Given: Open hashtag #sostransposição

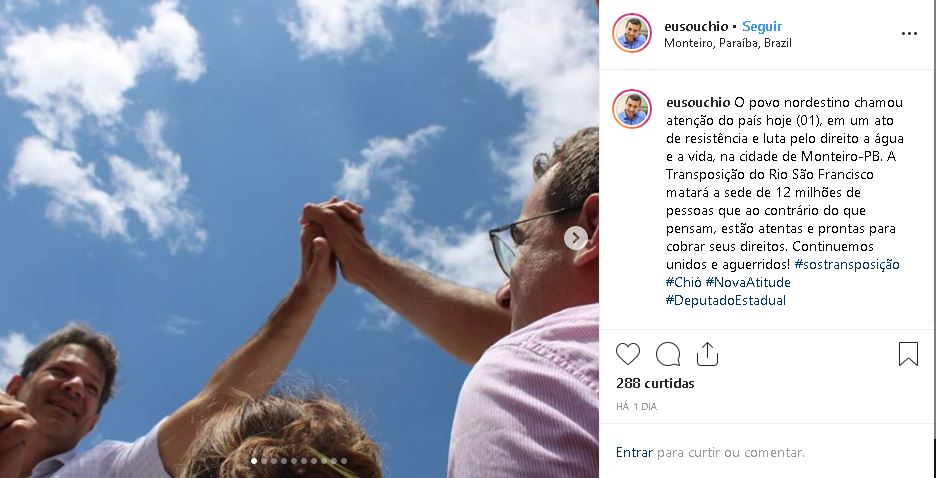Looking at the screenshot, I should coord(846,264).
